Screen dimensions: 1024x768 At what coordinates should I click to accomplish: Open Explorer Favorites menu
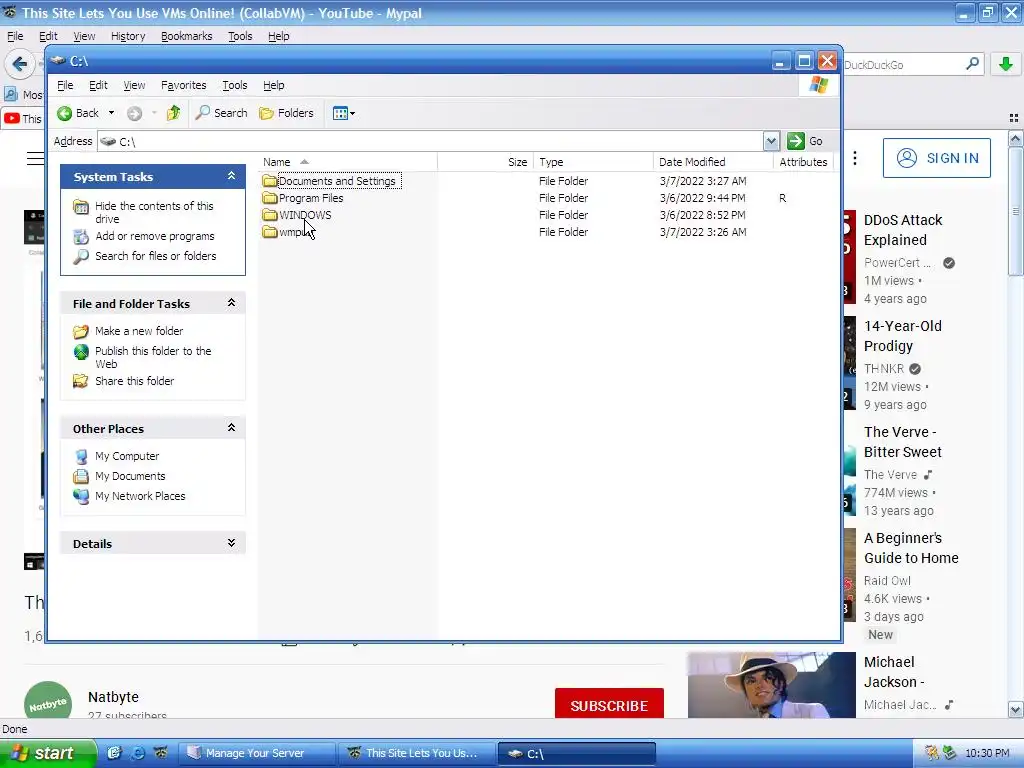pyautogui.click(x=184, y=85)
